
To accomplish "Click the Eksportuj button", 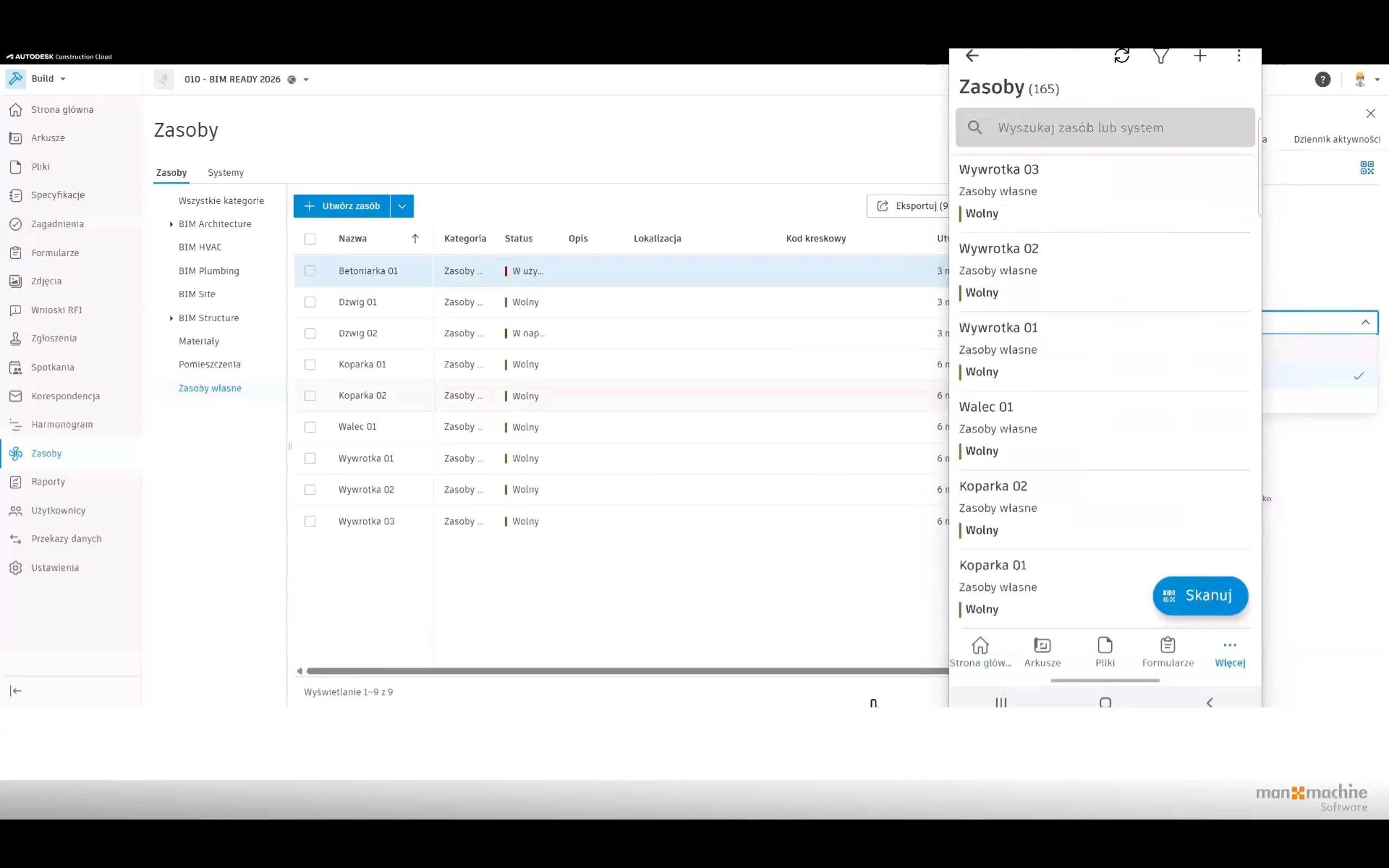I will [x=908, y=206].
